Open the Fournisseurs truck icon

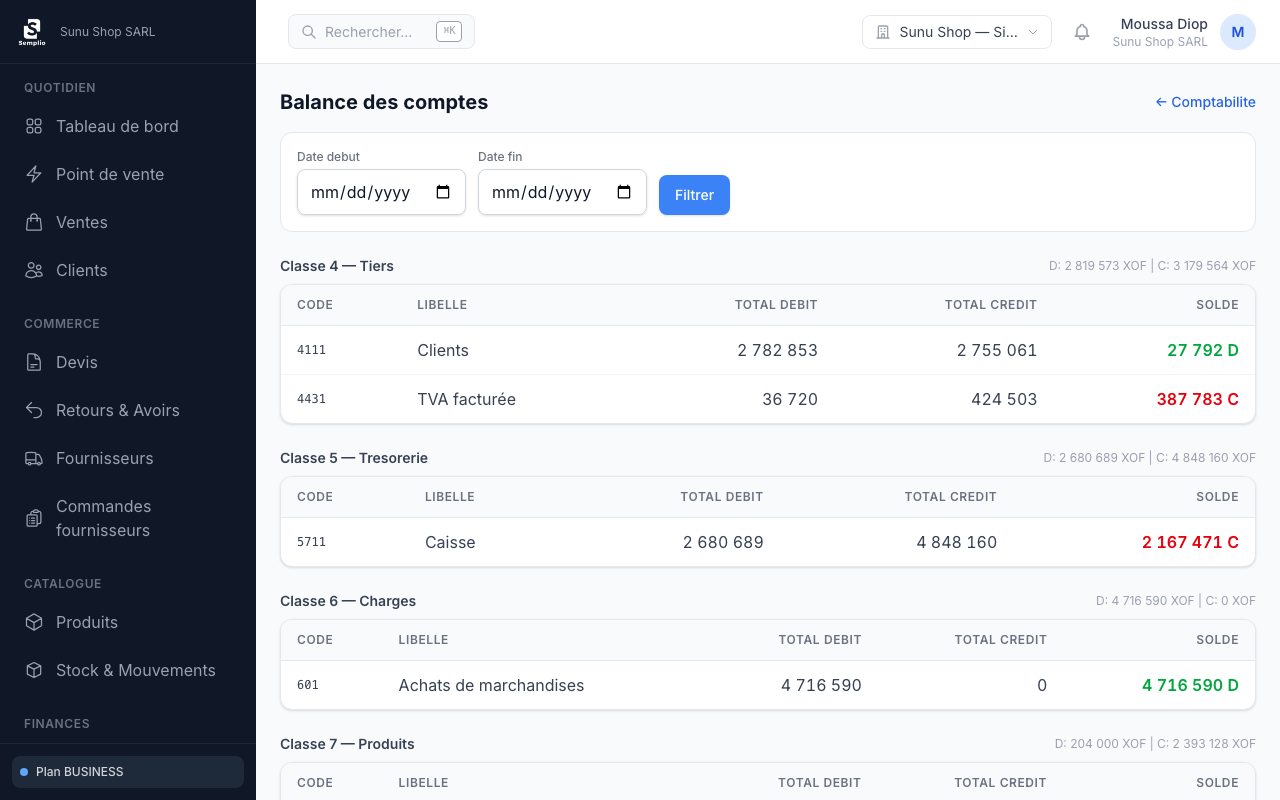coord(34,458)
